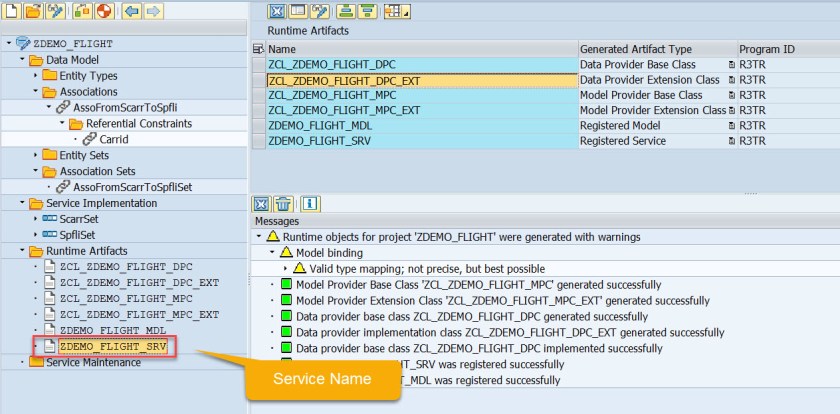Select ZDEMO_FLIGHT_SRV in the tree
The width and height of the screenshot is (840, 414).
[111, 347]
